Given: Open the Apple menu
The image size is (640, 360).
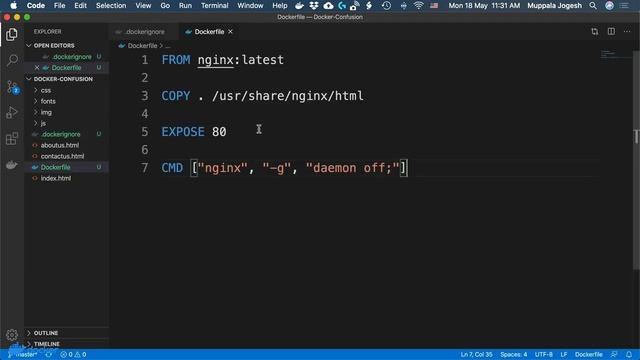Looking at the screenshot, I should [13, 6].
